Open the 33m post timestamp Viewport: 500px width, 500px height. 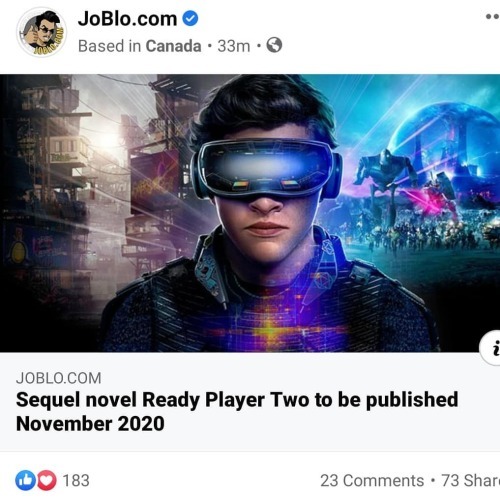[x=234, y=46]
